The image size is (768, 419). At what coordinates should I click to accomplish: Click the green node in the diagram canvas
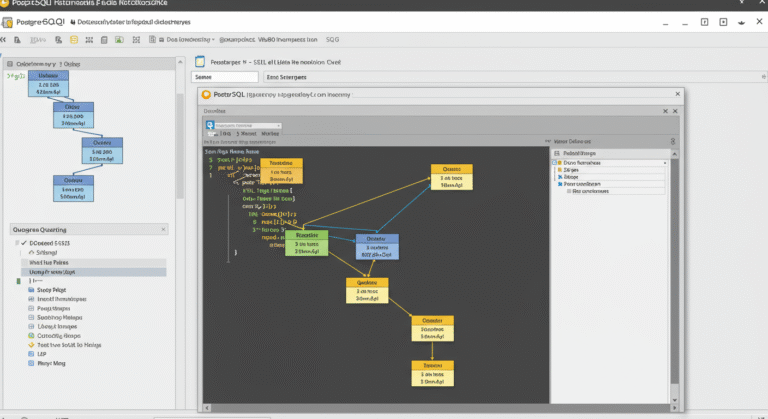click(x=305, y=241)
